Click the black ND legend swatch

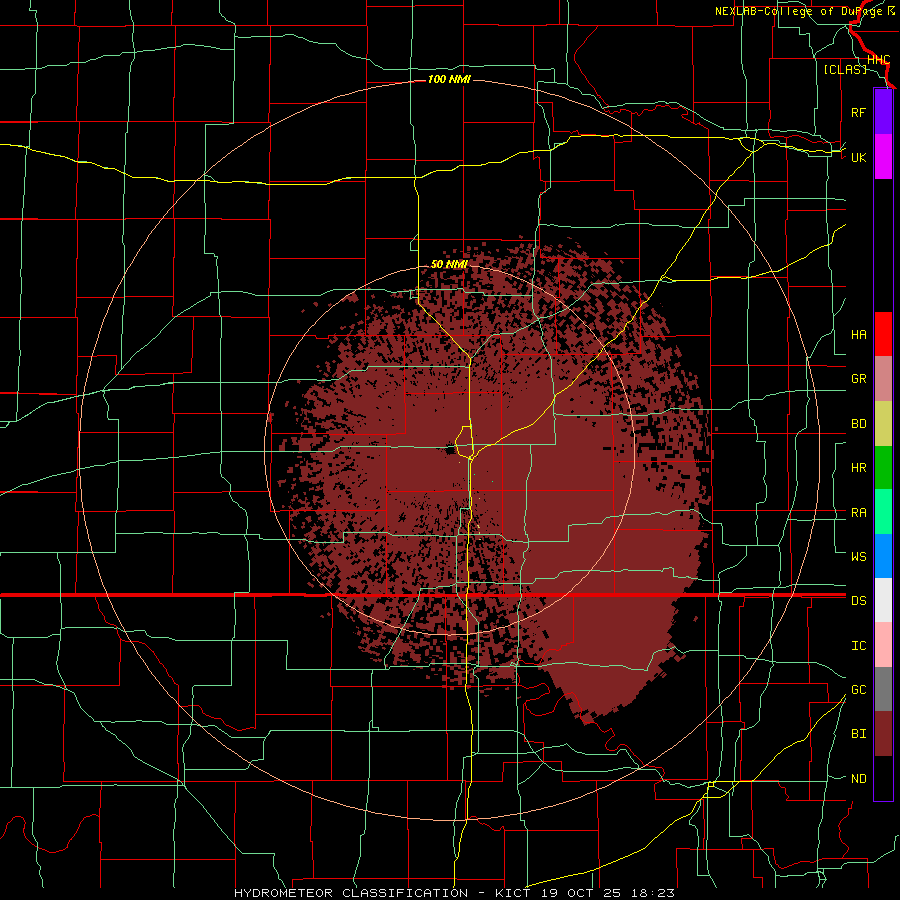pos(883,778)
